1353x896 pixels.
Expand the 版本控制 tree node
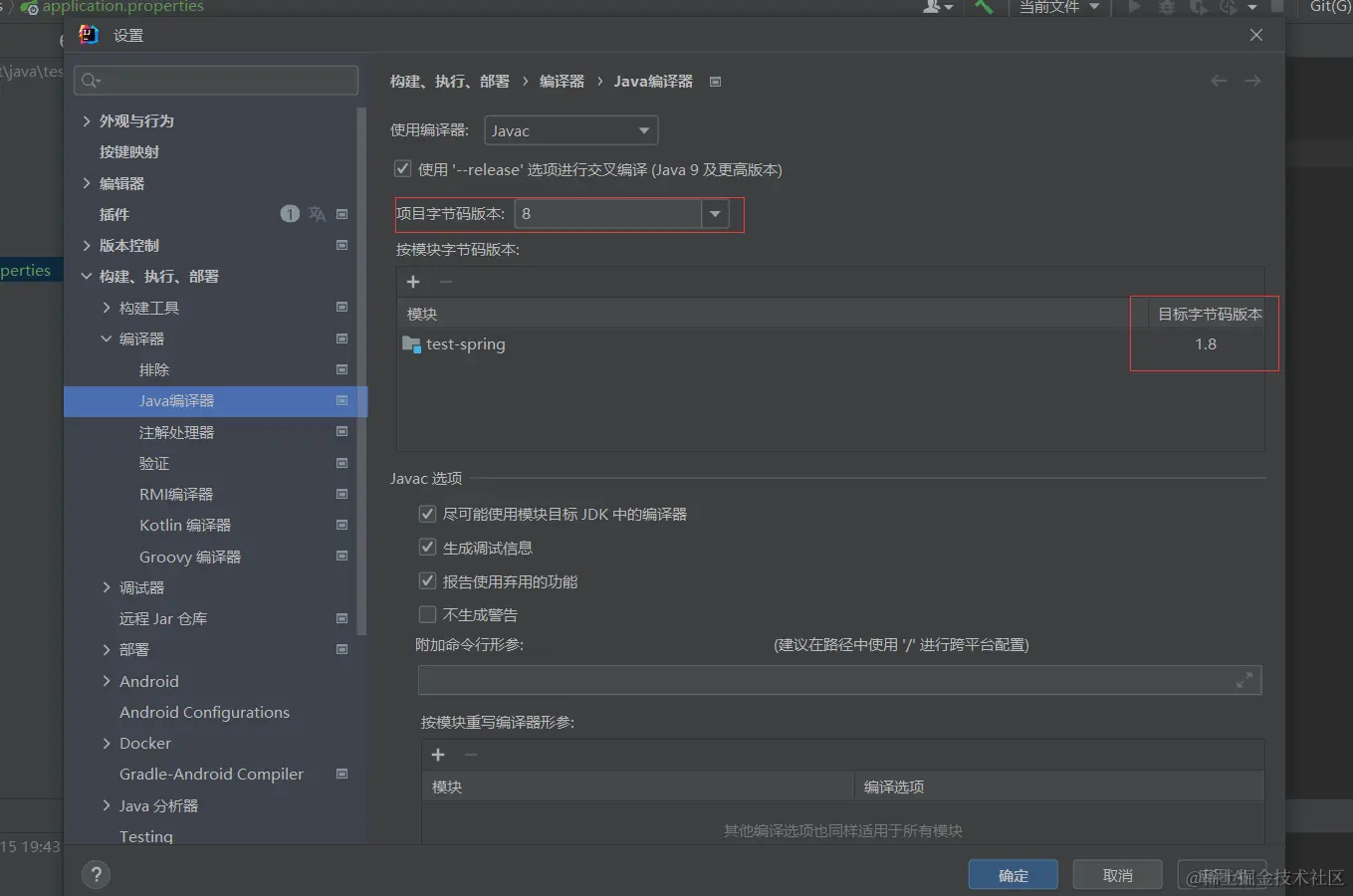click(x=87, y=245)
